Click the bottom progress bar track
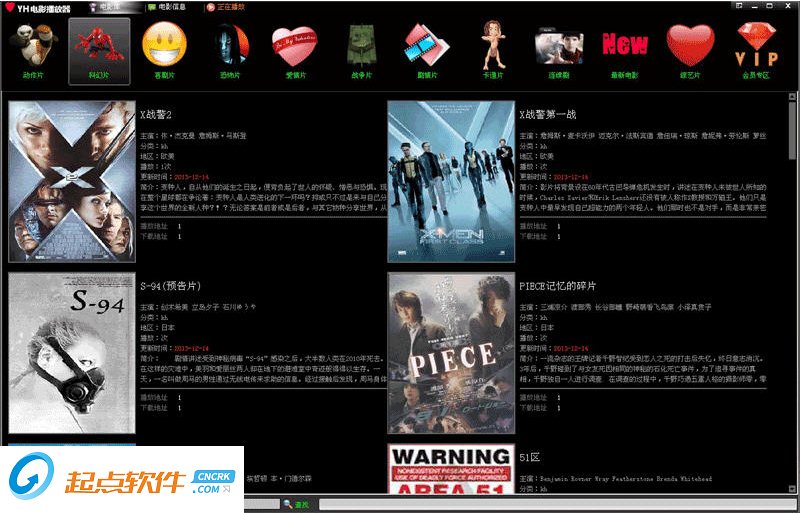Image resolution: width=801 pixels, height=513 pixels. coord(557,504)
